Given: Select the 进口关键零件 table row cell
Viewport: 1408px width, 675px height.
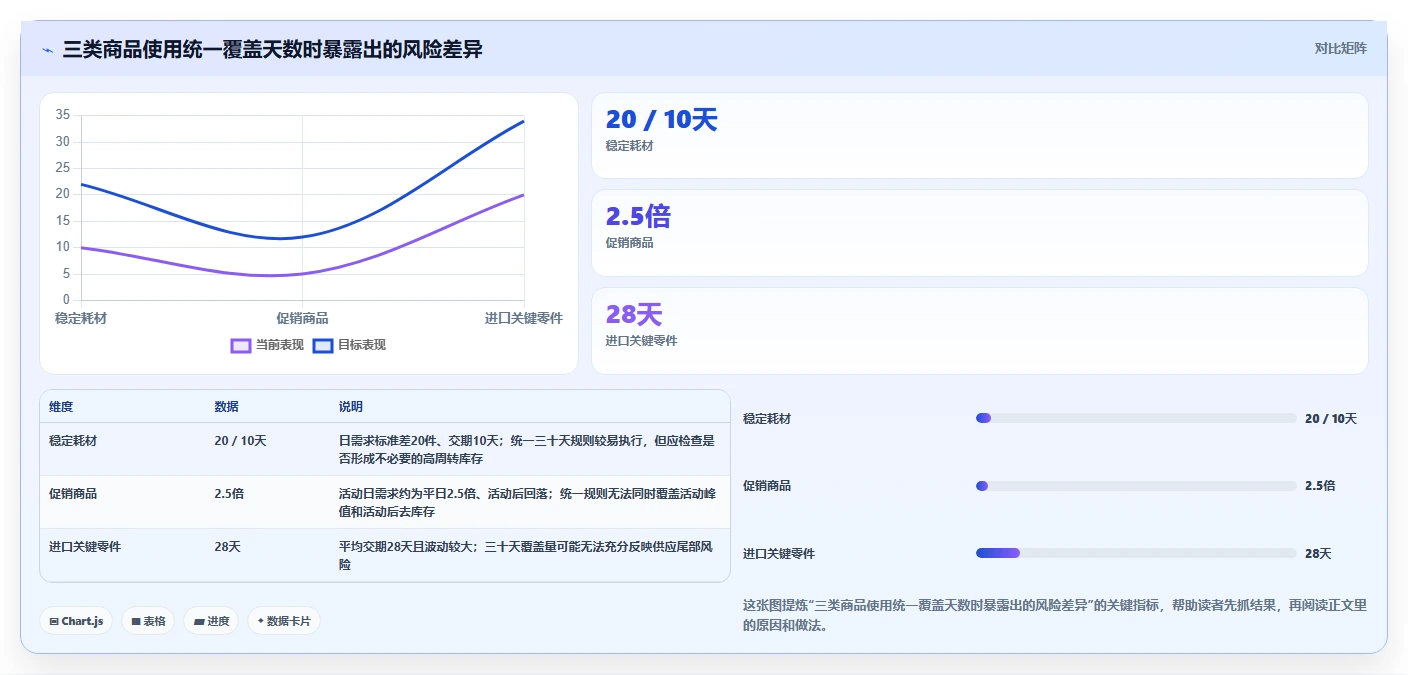Looking at the screenshot, I should [85, 547].
